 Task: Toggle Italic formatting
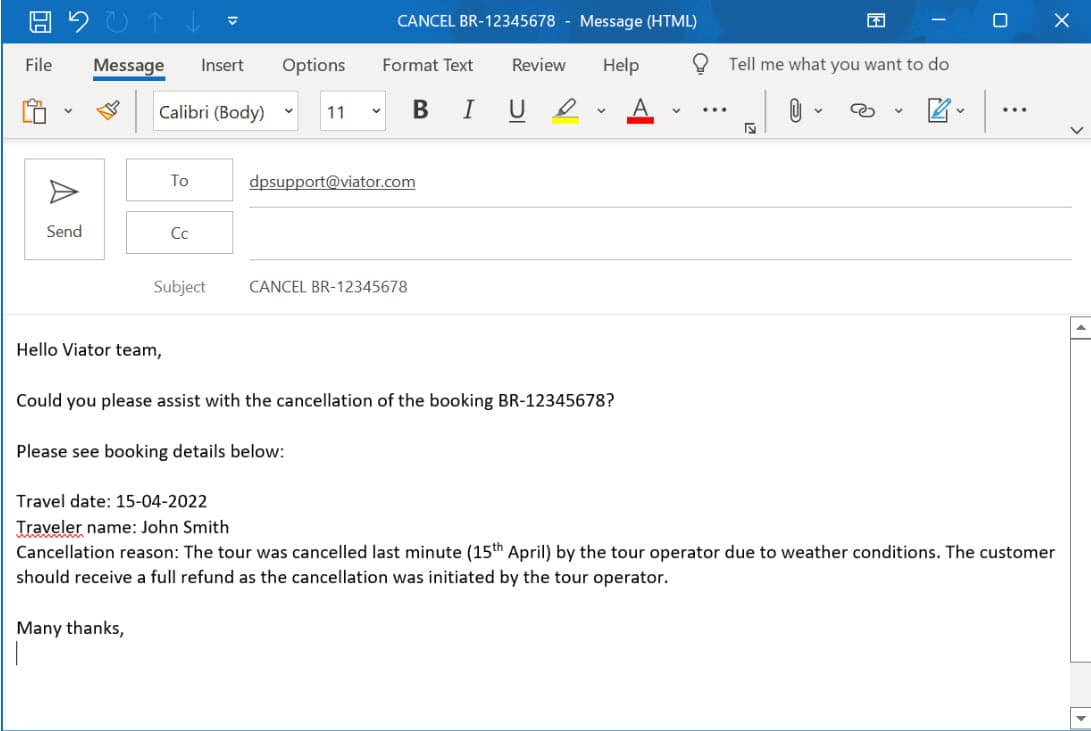tap(469, 110)
